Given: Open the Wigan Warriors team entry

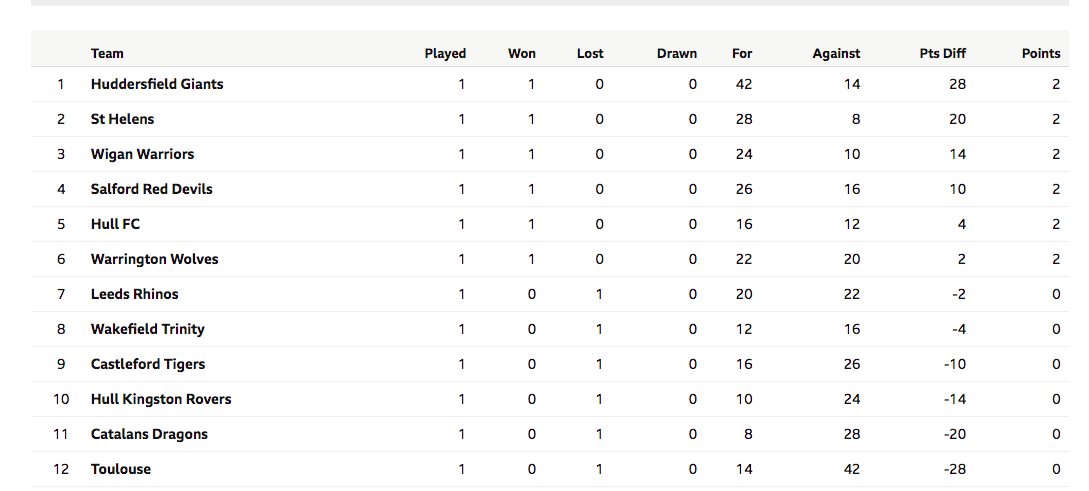Looking at the screenshot, I should [142, 154].
